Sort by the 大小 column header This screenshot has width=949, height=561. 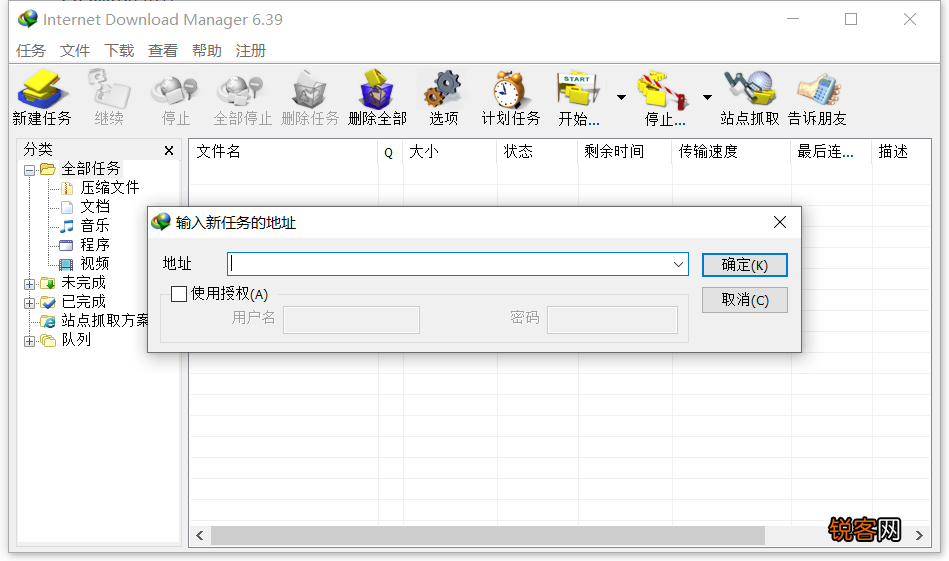point(450,151)
